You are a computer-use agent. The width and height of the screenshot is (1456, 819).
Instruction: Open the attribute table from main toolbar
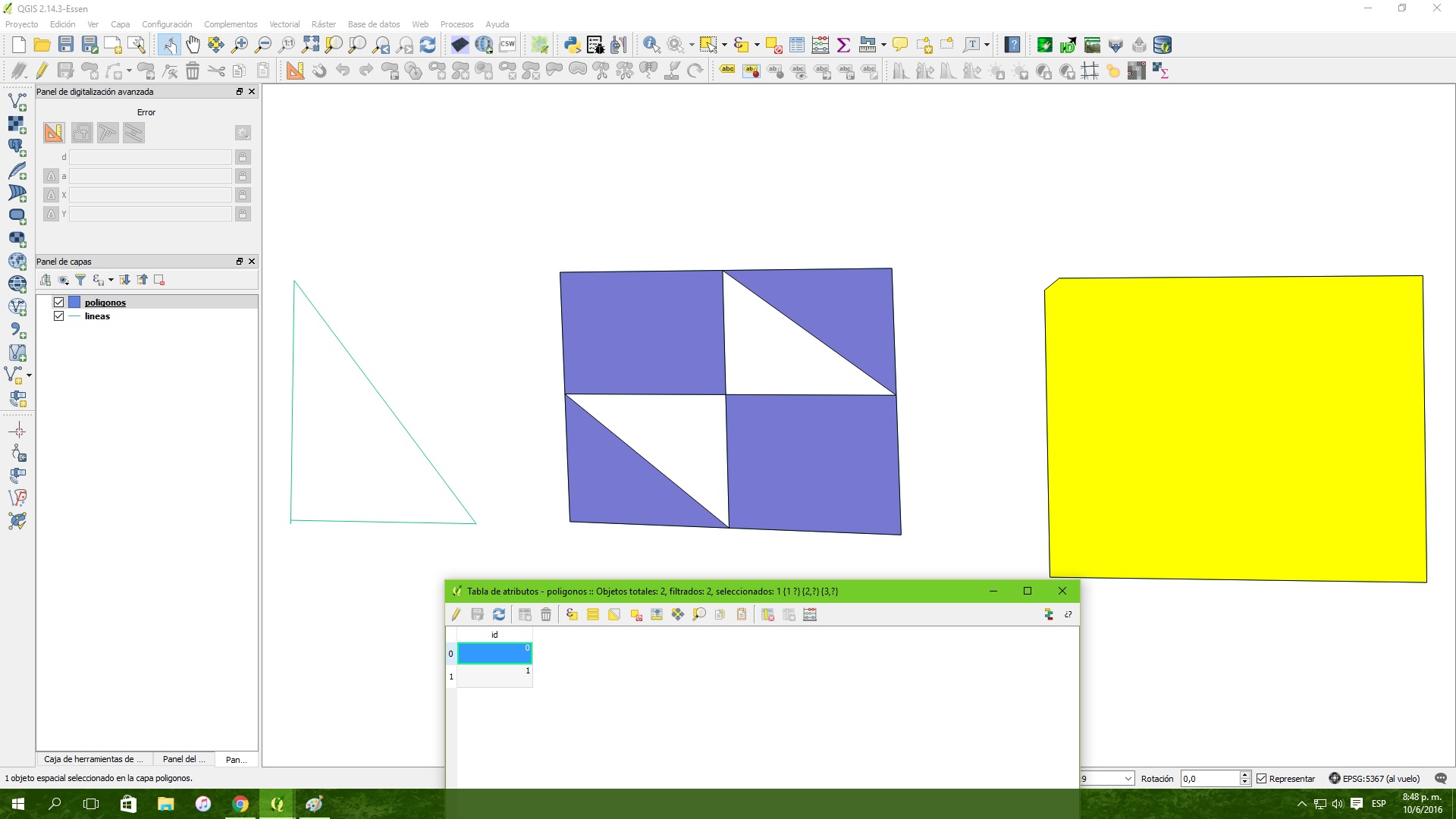[x=796, y=45]
